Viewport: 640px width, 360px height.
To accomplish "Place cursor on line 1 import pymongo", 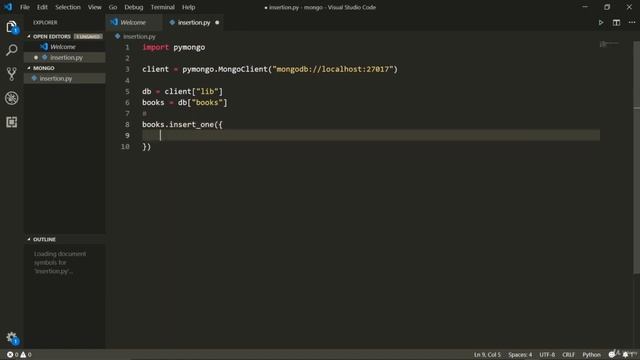I will coord(173,47).
